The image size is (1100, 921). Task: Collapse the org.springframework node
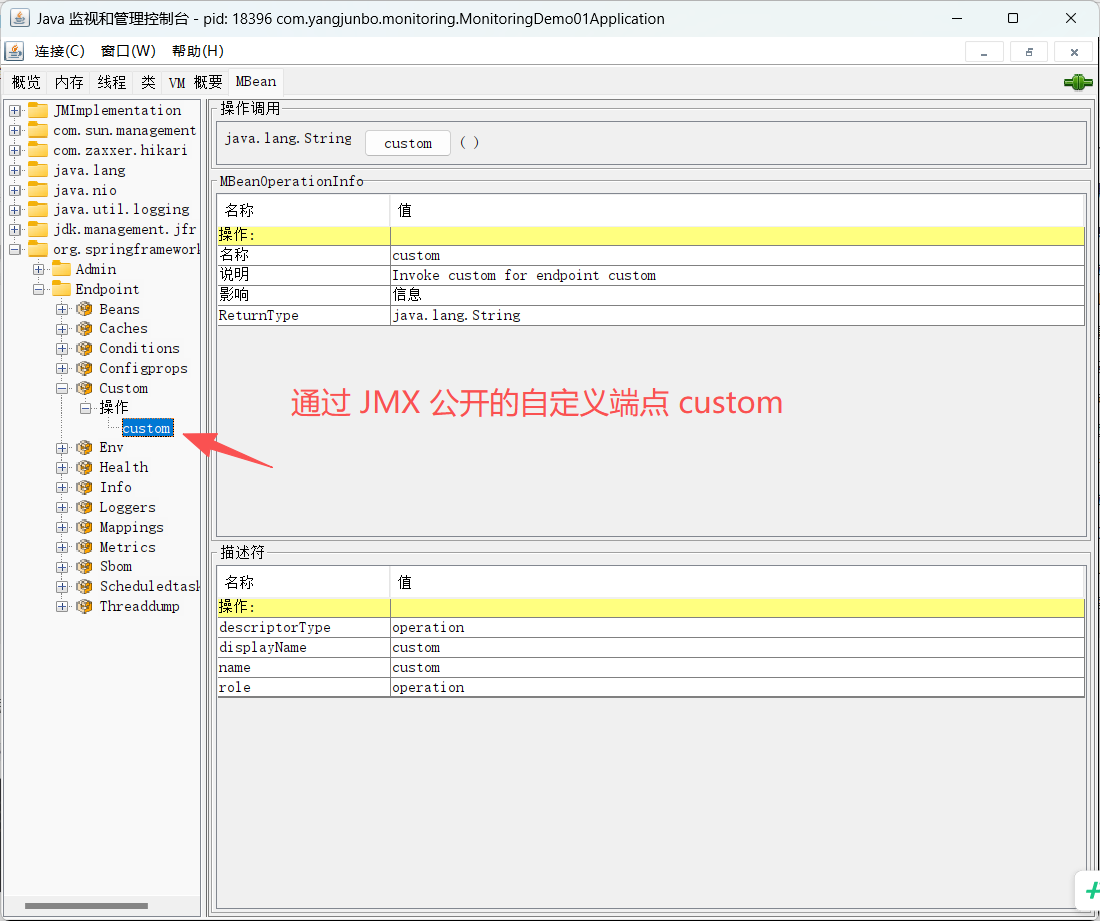click(x=14, y=249)
